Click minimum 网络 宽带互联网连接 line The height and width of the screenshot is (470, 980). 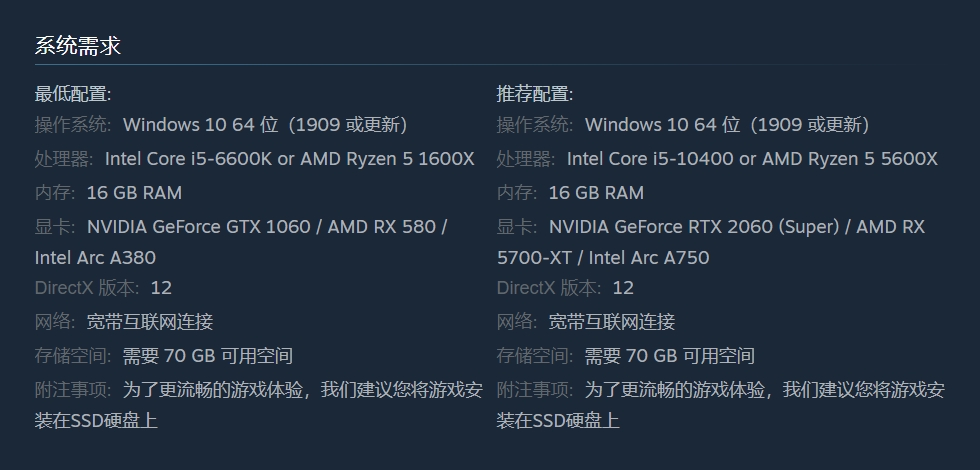click(x=124, y=322)
